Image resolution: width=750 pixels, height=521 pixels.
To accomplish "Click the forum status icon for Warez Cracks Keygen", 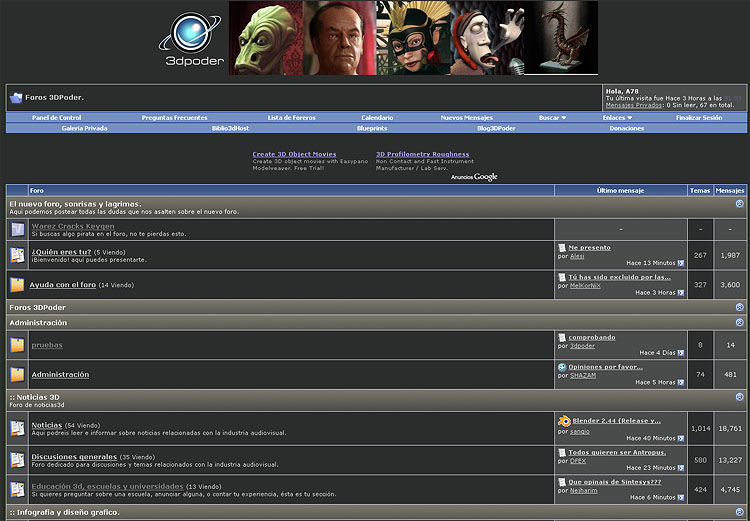I will coord(18,230).
